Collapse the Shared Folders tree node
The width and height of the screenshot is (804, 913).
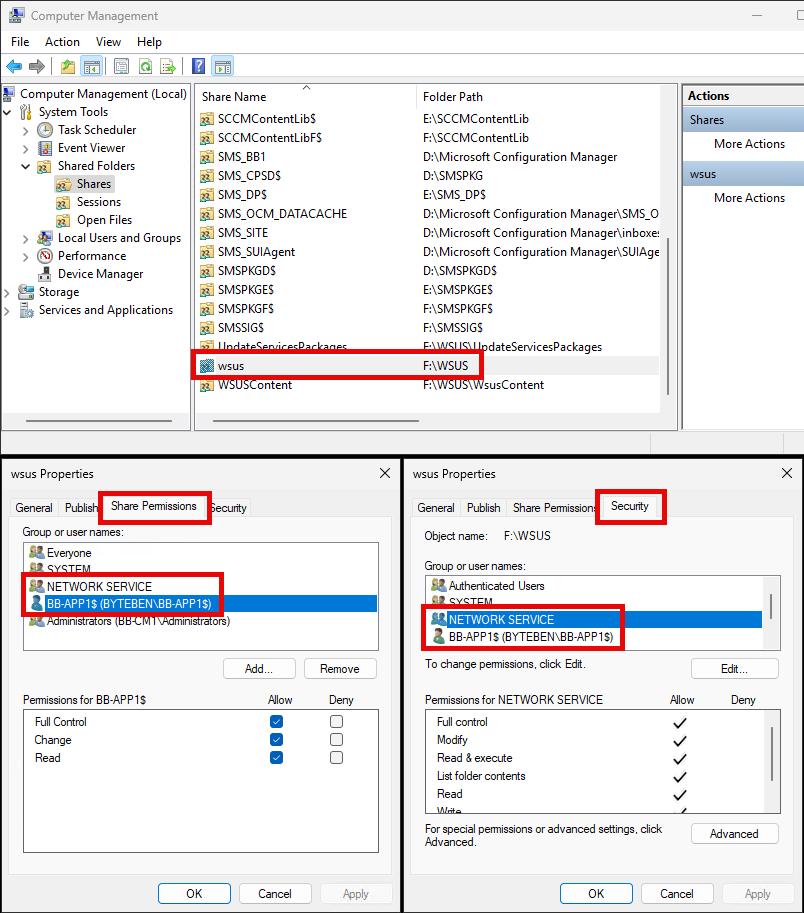tap(24, 165)
